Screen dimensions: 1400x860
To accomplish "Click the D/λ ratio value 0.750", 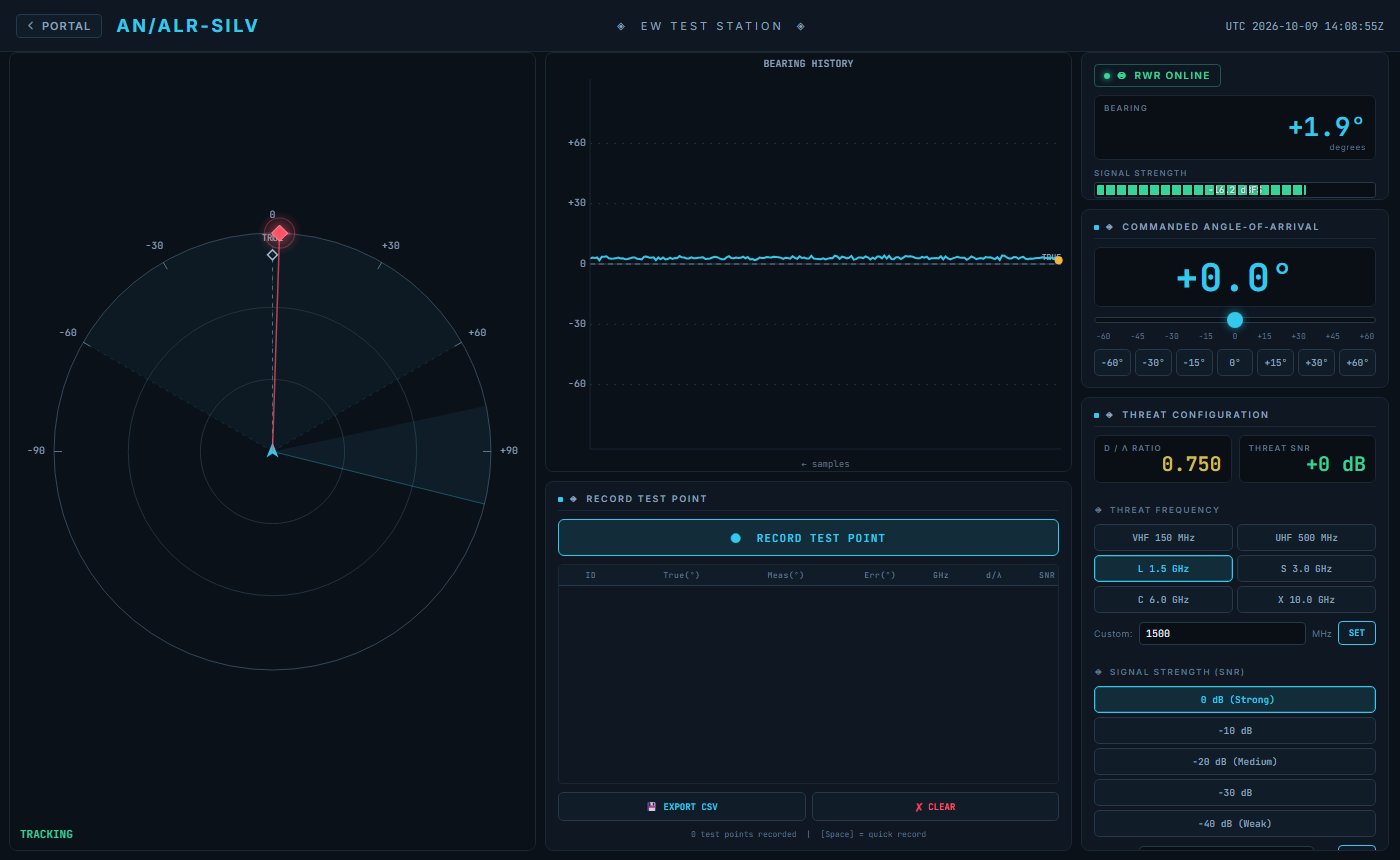I will 1191,465.
